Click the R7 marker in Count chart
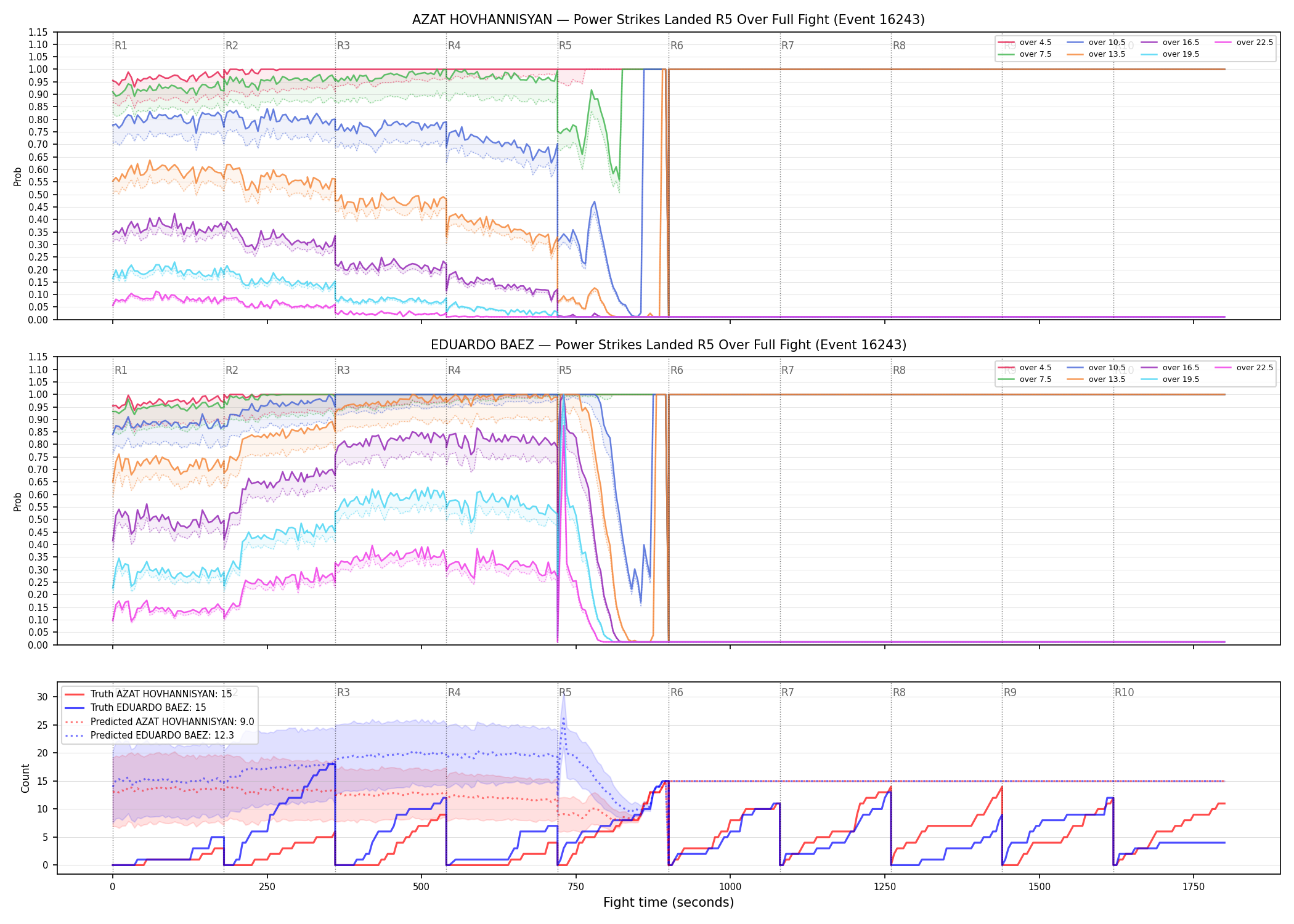Screen dimensions: 1294x924 click(787, 692)
